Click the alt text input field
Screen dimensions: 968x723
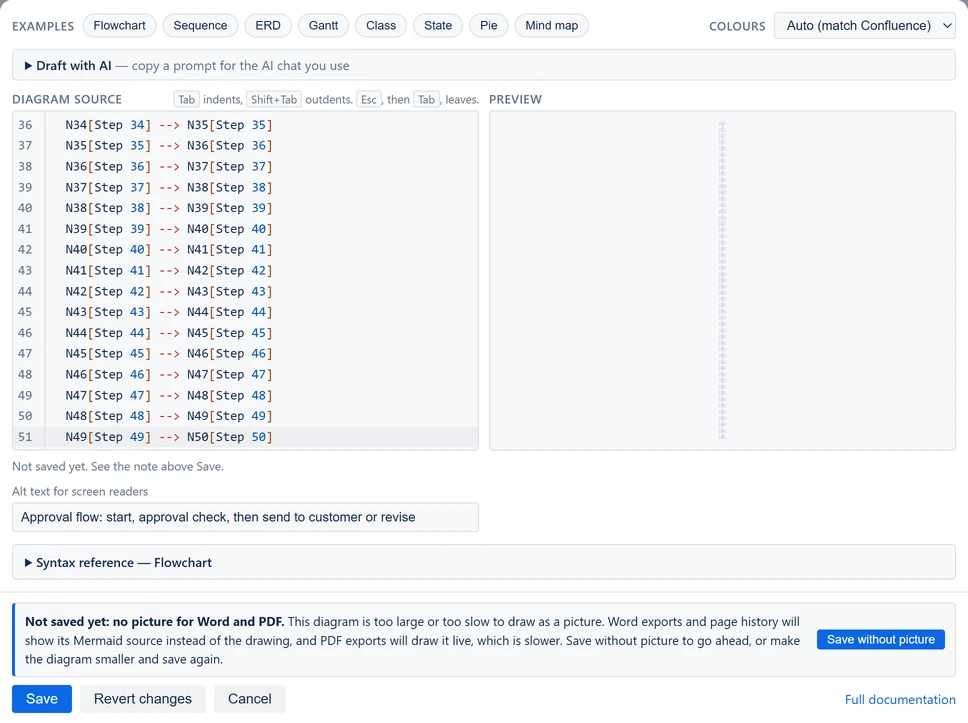(x=245, y=517)
